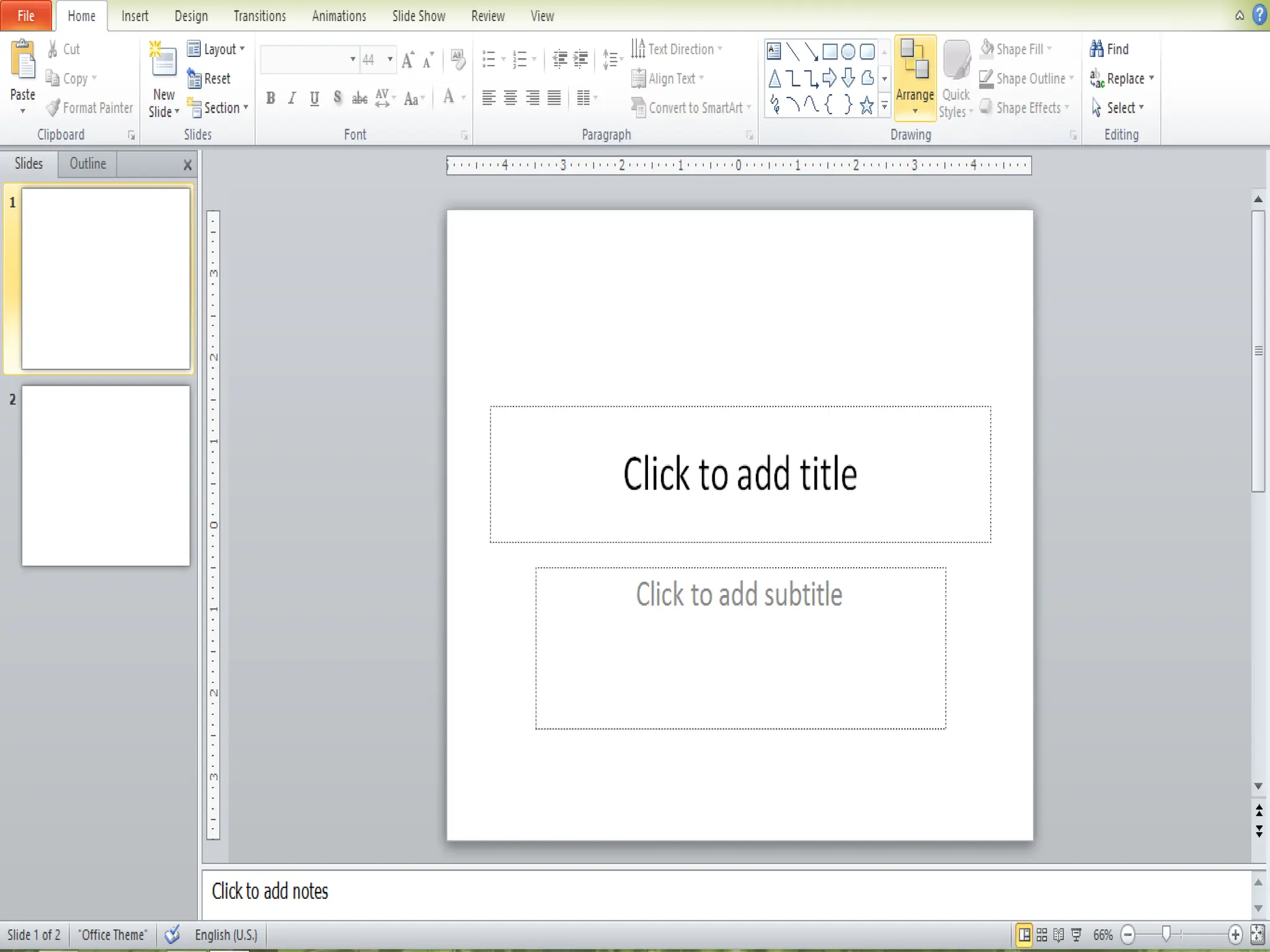Image resolution: width=1270 pixels, height=952 pixels.
Task: Click the zoom slider handle
Action: (x=1166, y=934)
